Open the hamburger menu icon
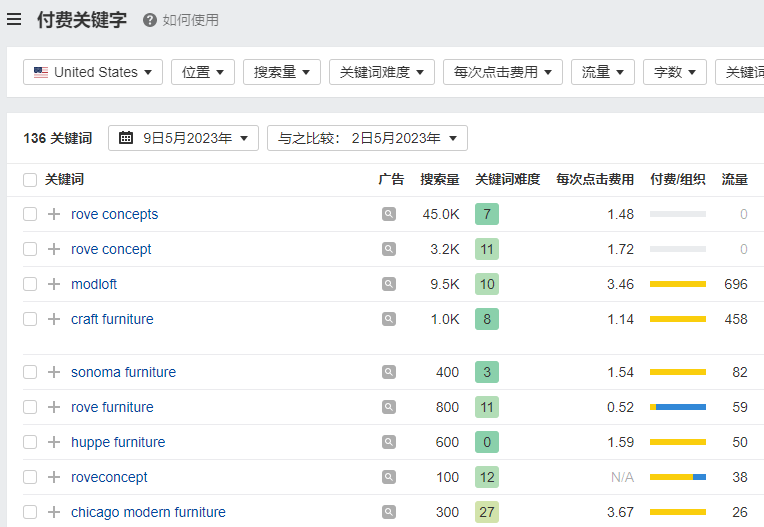 coord(14,19)
